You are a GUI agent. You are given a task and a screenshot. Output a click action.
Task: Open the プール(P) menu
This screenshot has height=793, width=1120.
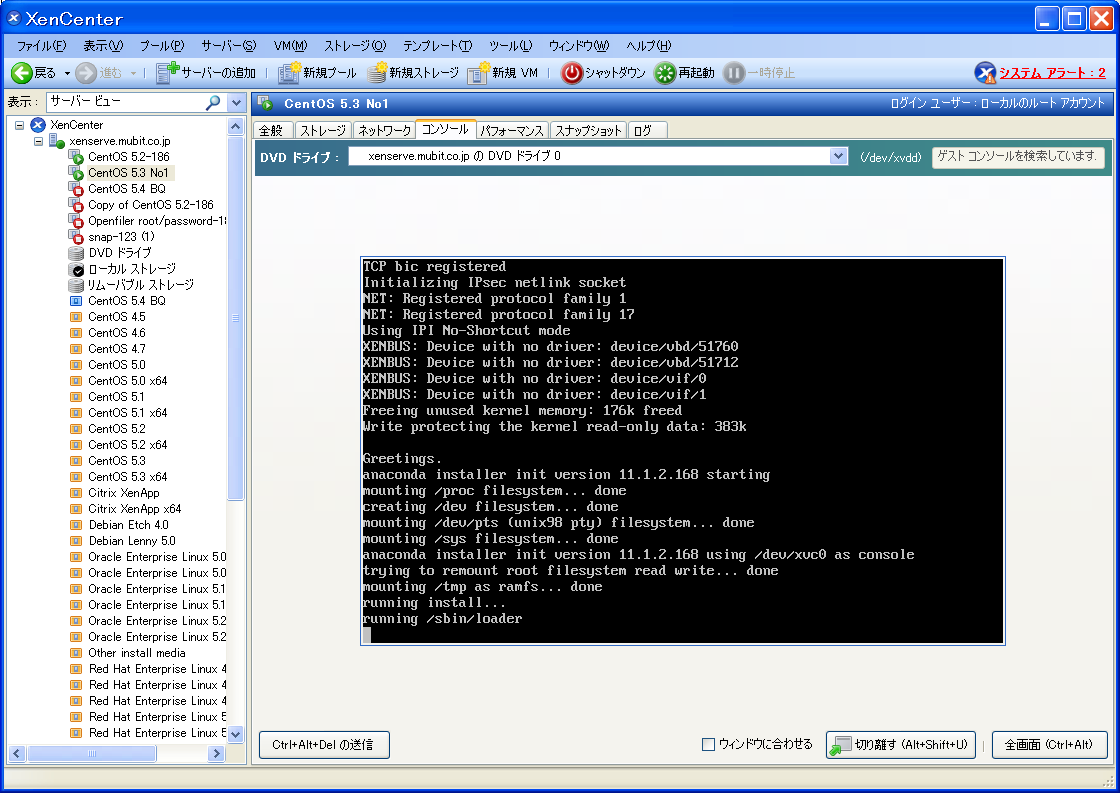pyautogui.click(x=161, y=46)
